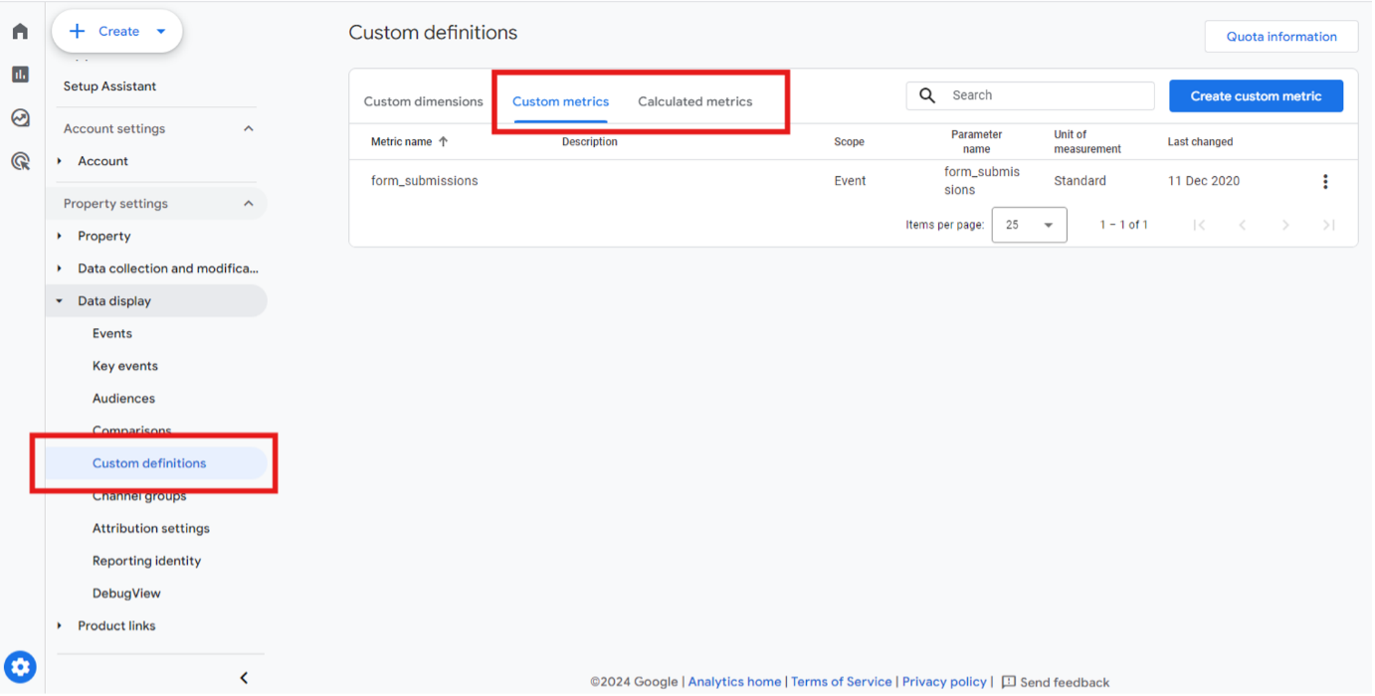This screenshot has width=1375, height=696.
Task: Open Setup Assistant
Action: 110,86
